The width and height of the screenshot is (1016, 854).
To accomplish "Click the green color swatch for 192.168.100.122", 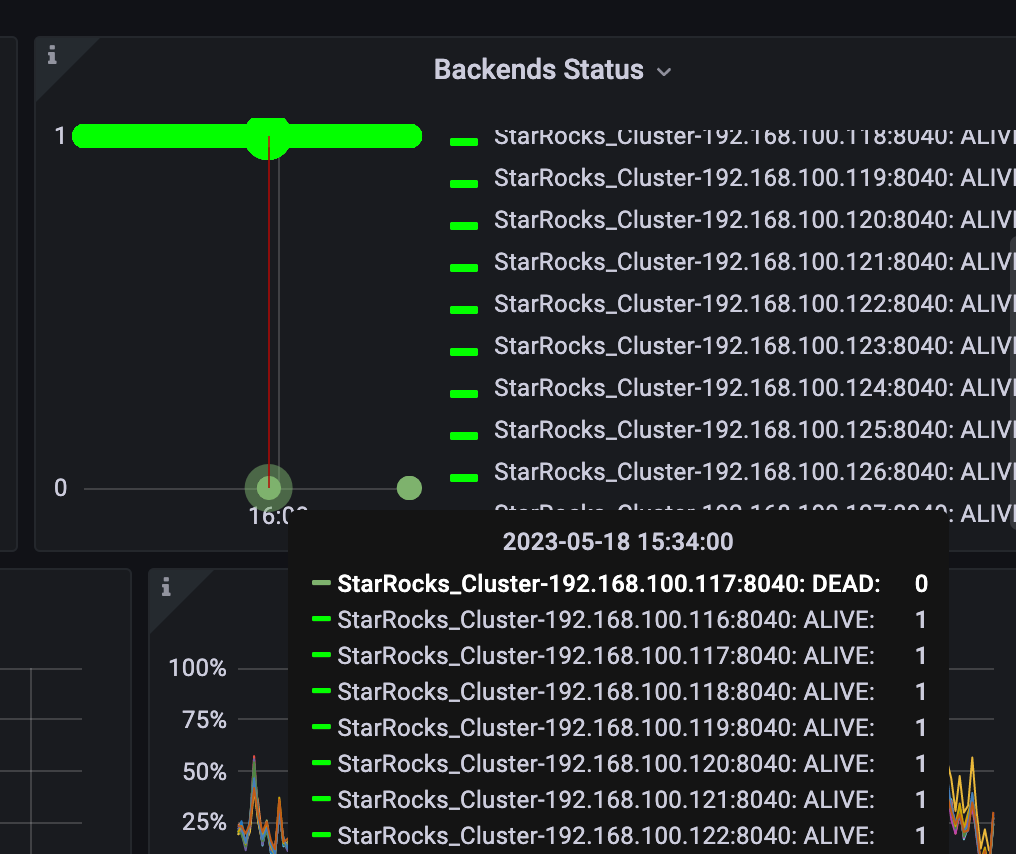I will click(464, 310).
